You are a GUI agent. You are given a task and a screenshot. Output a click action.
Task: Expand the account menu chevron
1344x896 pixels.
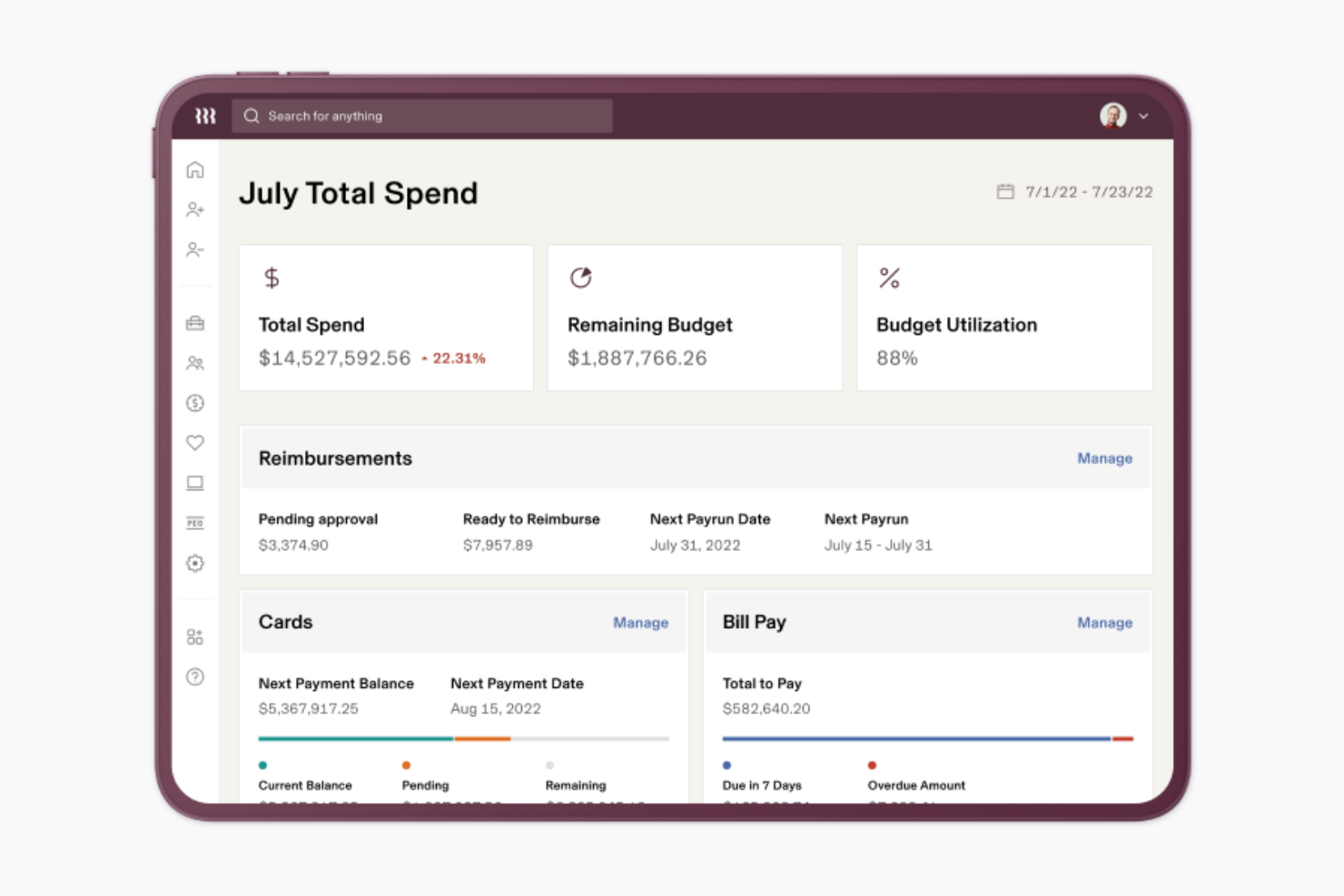pyautogui.click(x=1143, y=116)
